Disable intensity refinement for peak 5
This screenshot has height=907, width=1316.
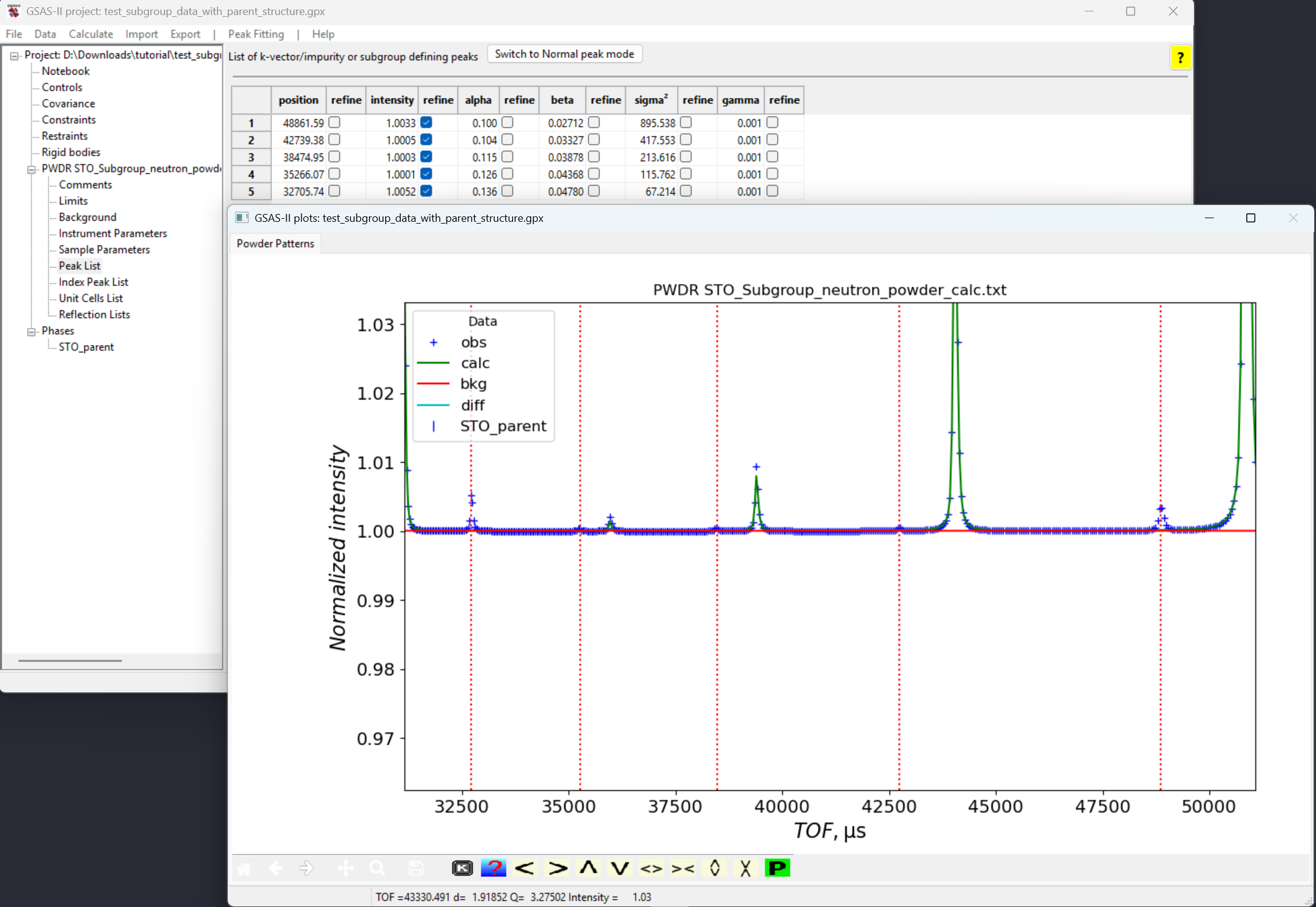[426, 191]
